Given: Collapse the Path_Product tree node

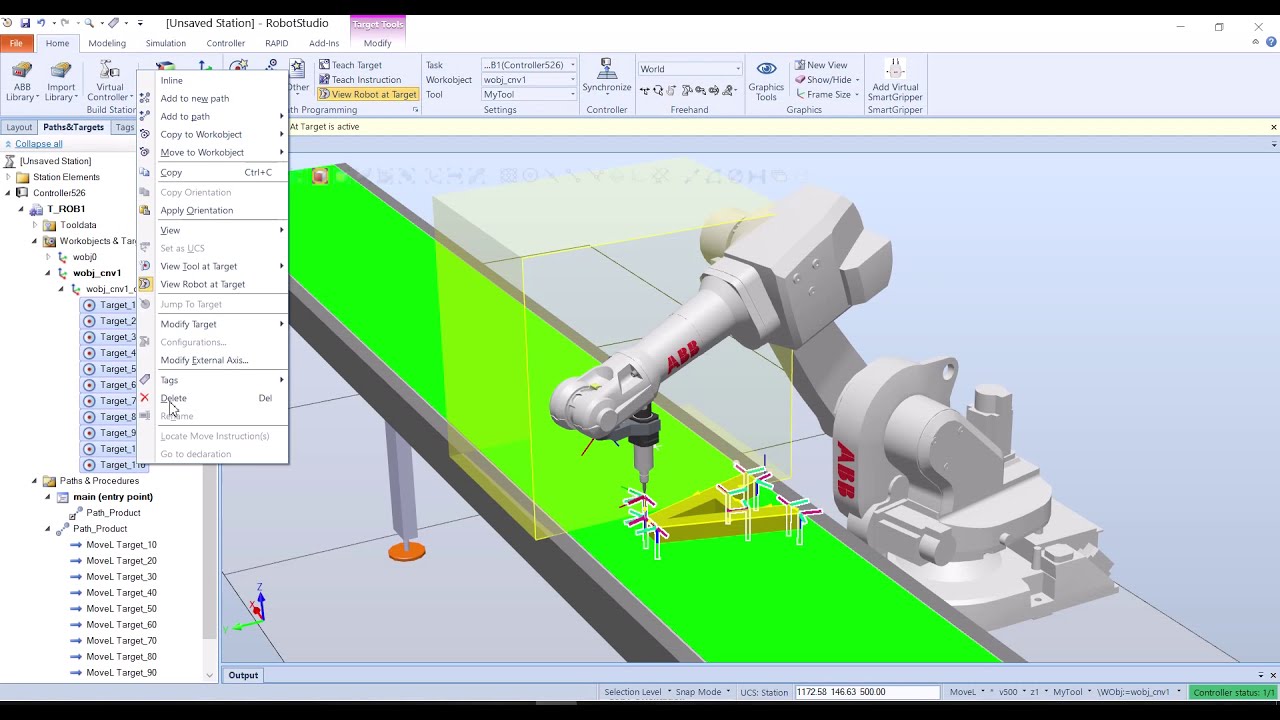Looking at the screenshot, I should tap(47, 529).
